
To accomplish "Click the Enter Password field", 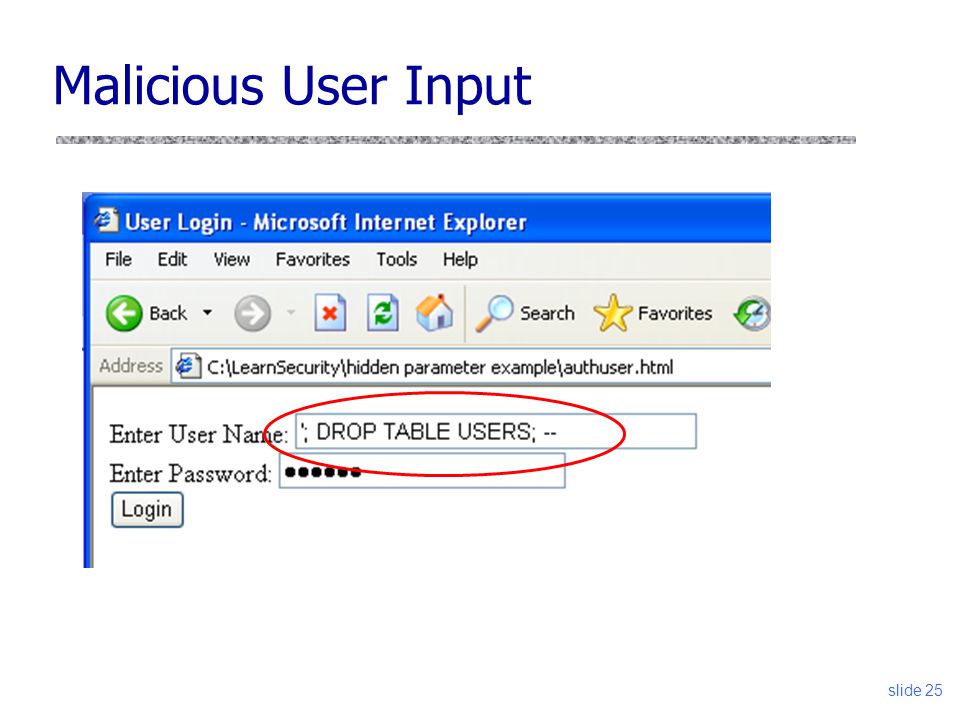I will coord(422,471).
